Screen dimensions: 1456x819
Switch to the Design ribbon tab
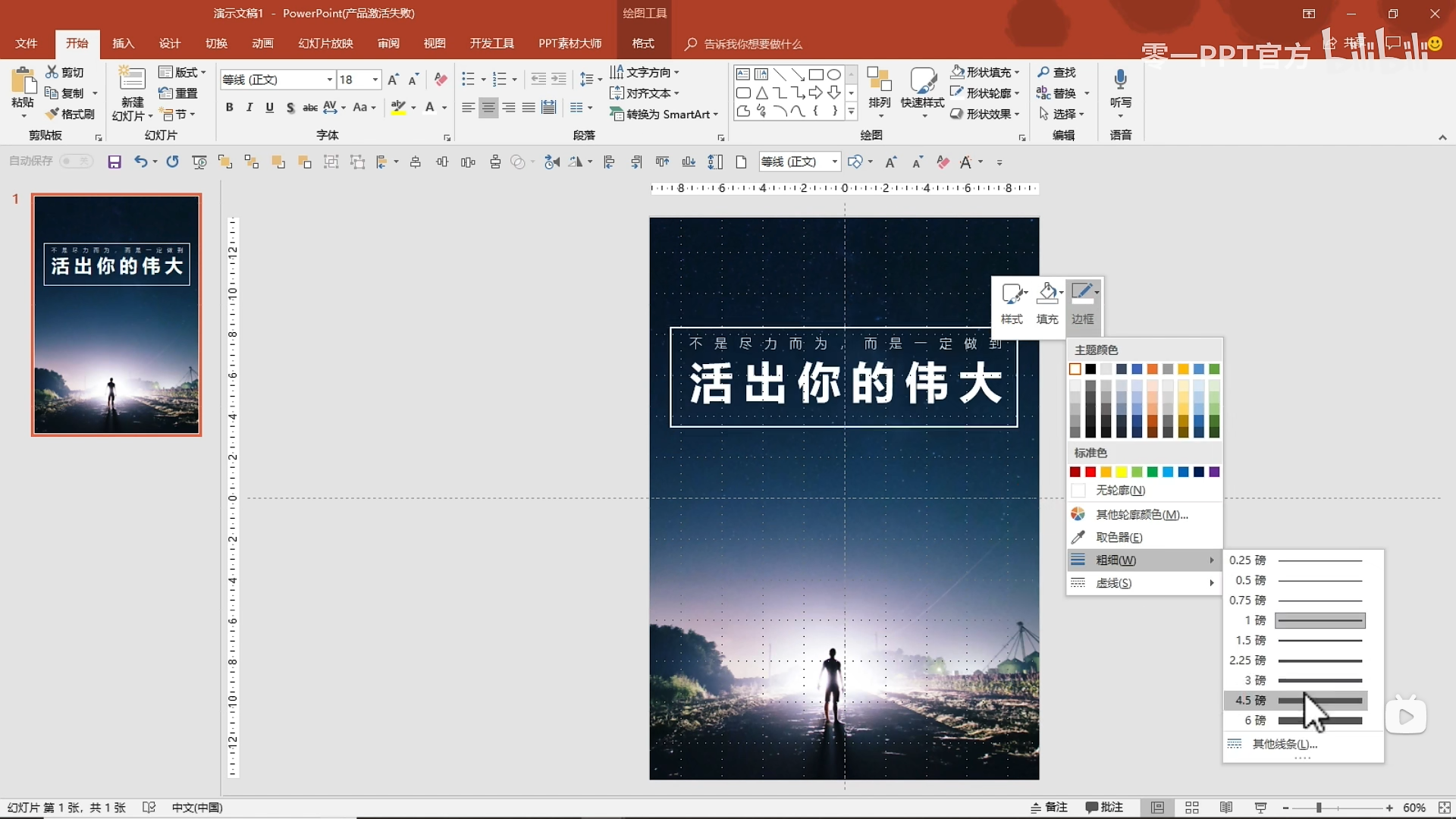pyautogui.click(x=170, y=43)
